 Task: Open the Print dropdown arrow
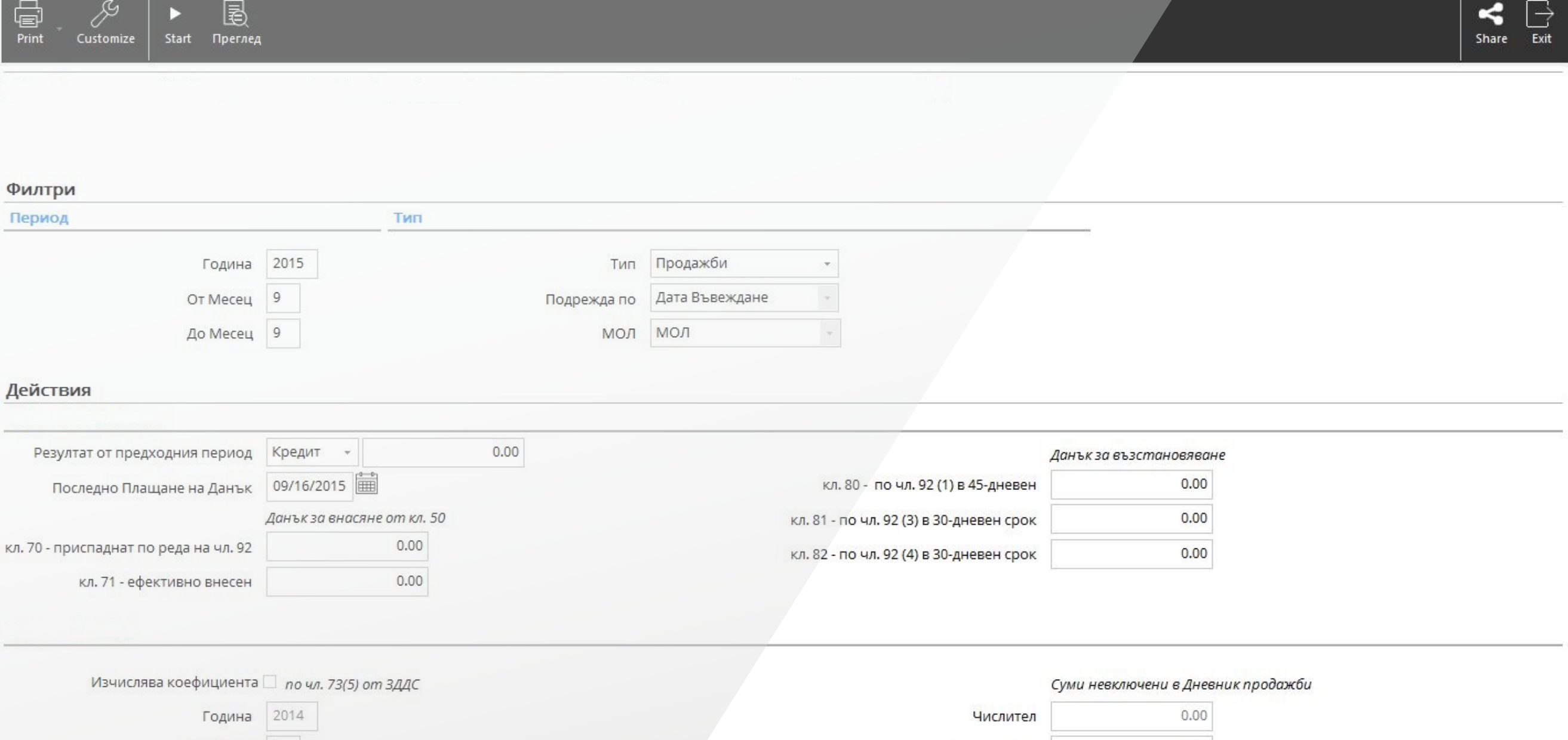59,29
